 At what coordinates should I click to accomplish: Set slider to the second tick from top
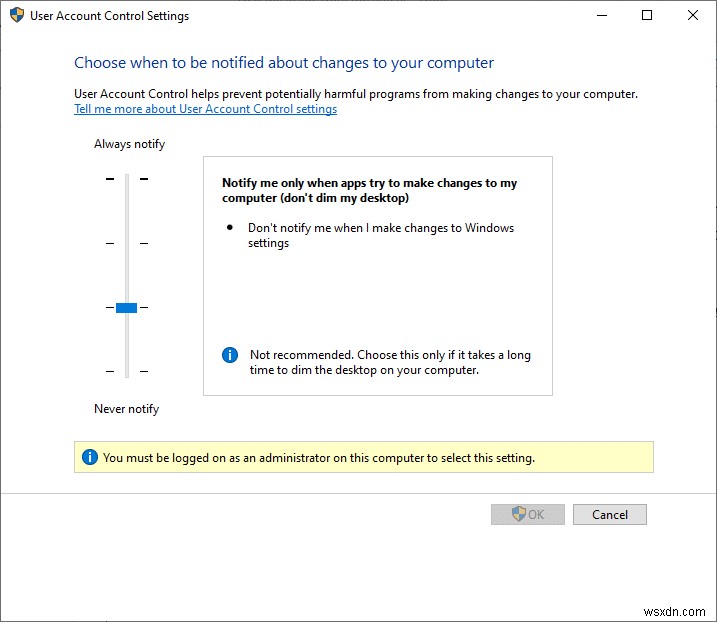(x=127, y=243)
